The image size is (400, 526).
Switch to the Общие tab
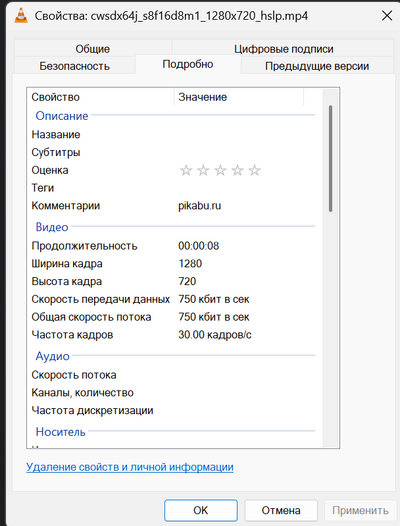93,49
